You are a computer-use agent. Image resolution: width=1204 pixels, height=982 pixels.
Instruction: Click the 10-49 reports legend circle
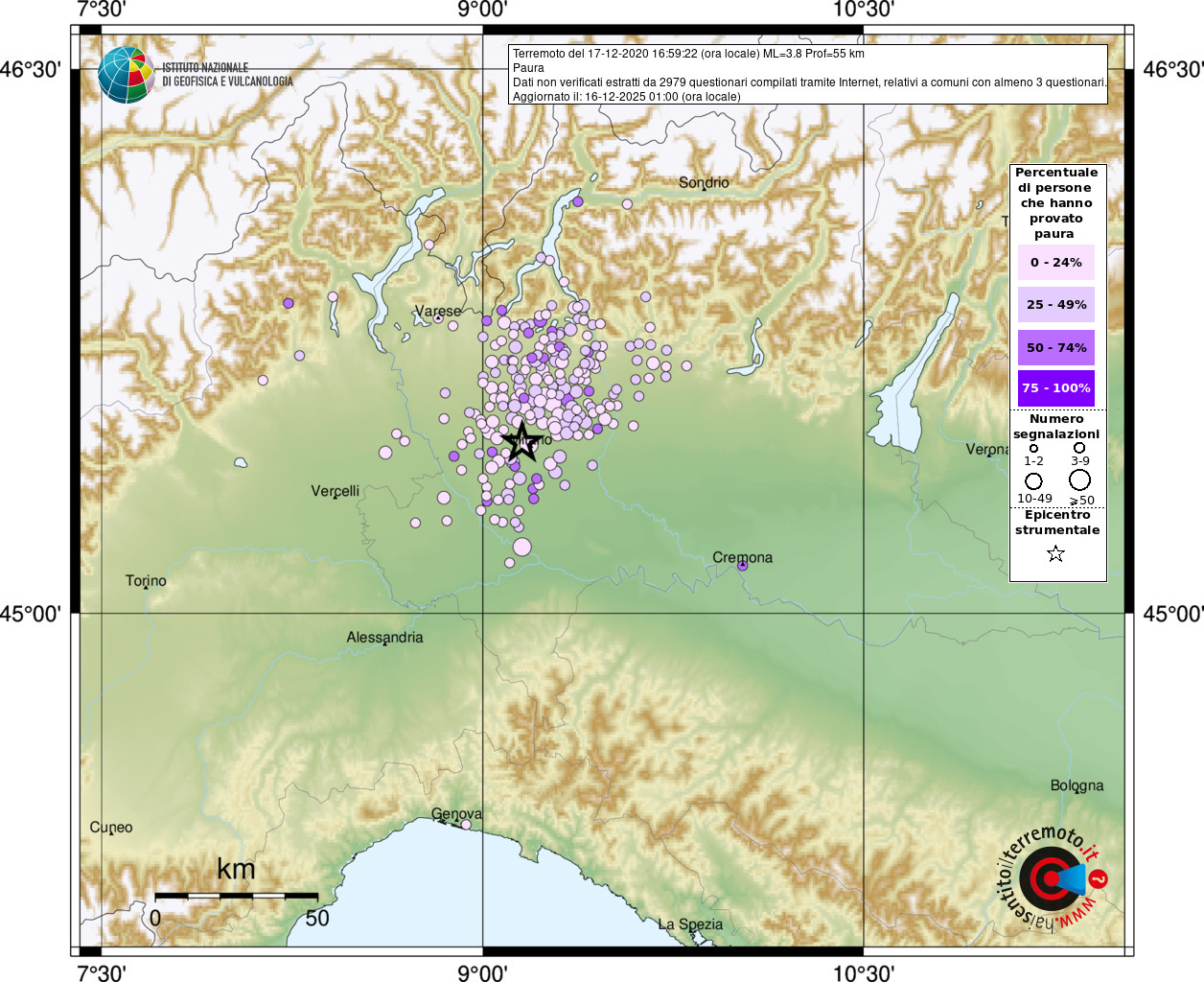pos(1033,480)
